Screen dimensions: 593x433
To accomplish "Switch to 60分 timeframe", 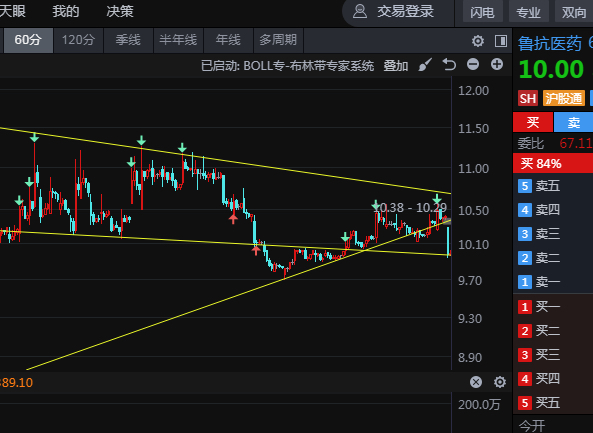I will click(28, 40).
